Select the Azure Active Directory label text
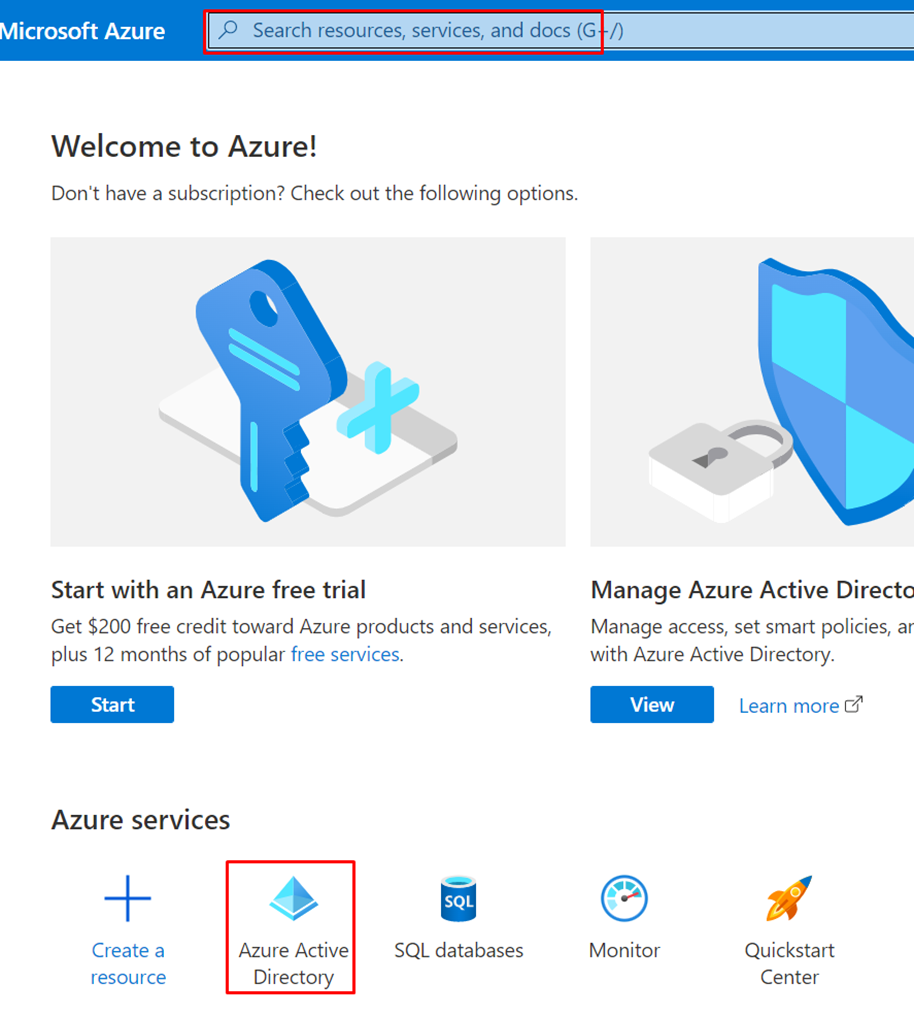 pyautogui.click(x=293, y=964)
